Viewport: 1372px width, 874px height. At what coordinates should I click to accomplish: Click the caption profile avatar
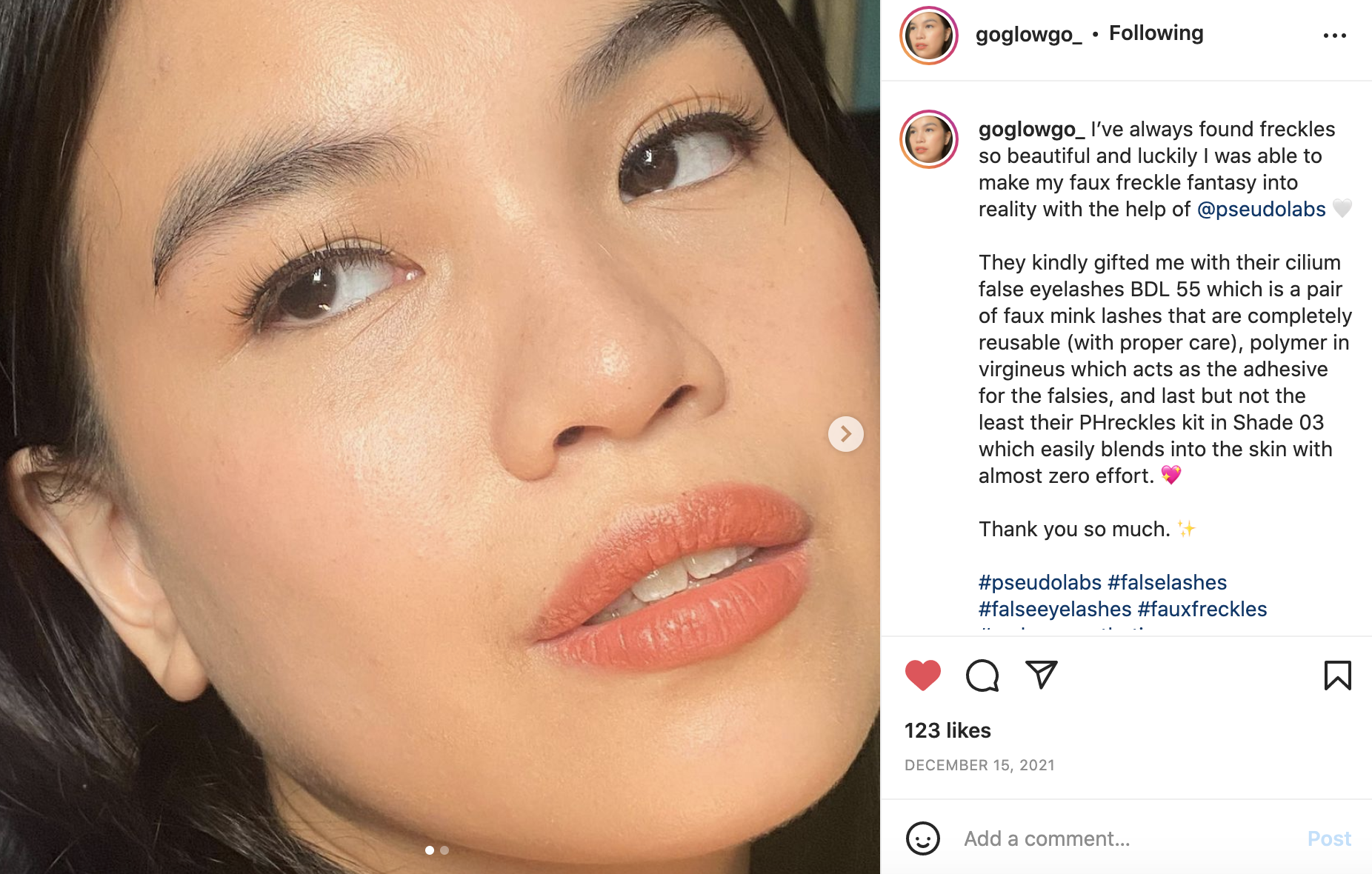[x=929, y=139]
